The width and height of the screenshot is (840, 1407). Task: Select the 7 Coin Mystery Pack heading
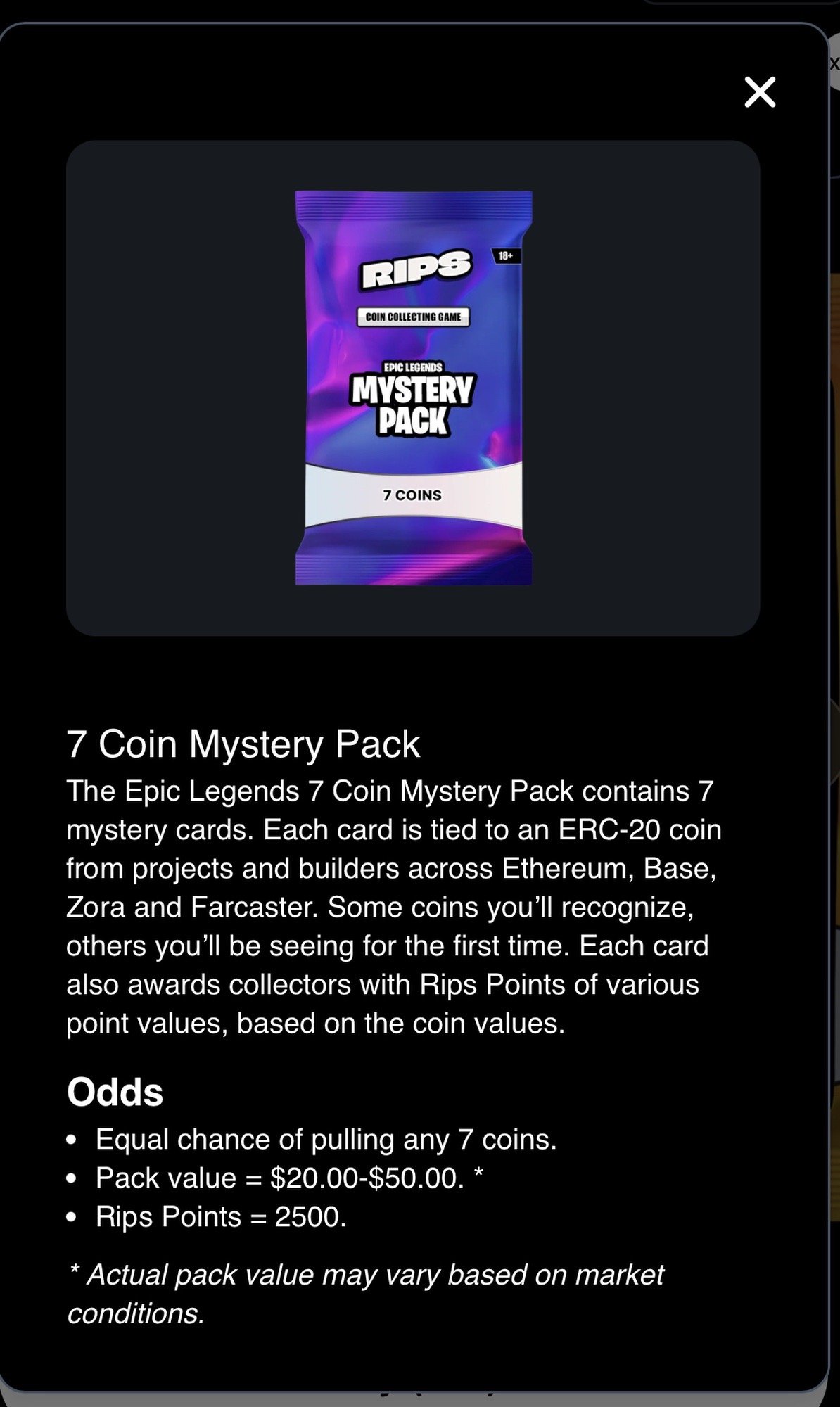tap(243, 744)
